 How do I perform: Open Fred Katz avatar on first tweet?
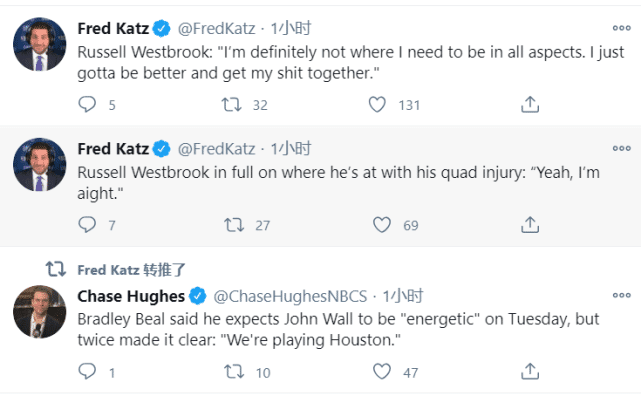click(x=39, y=44)
